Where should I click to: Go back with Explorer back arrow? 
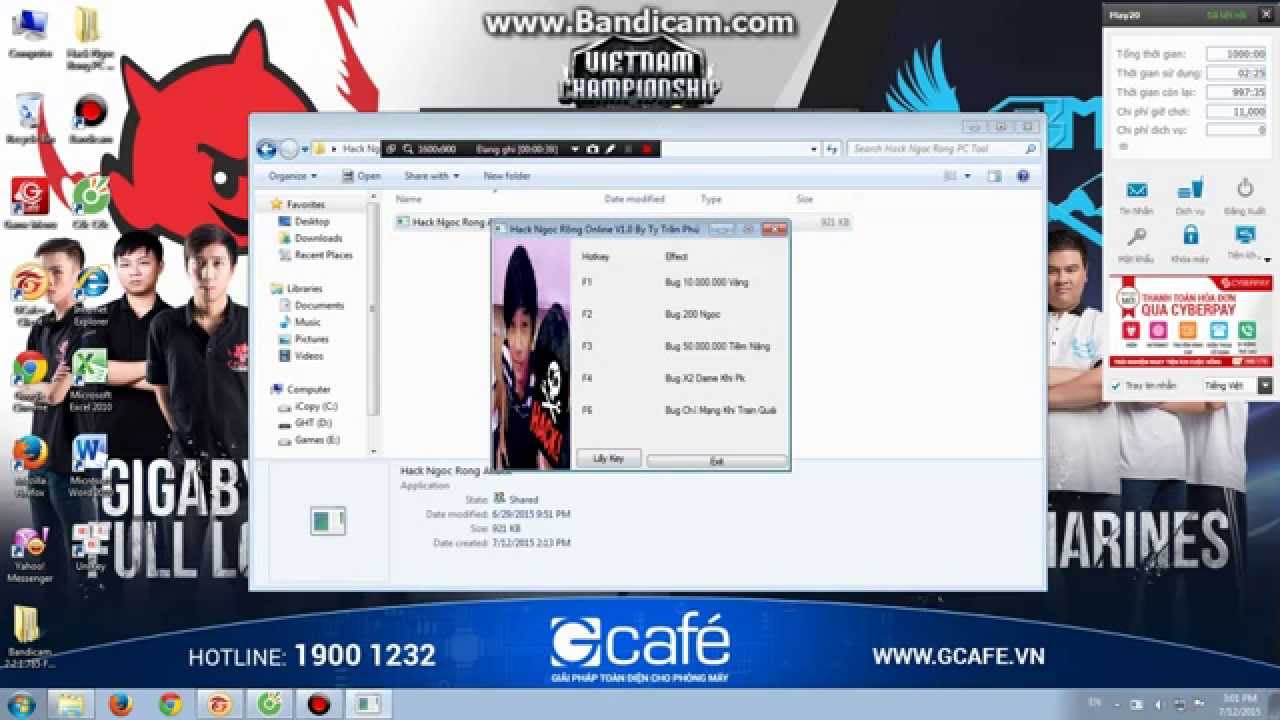point(267,149)
